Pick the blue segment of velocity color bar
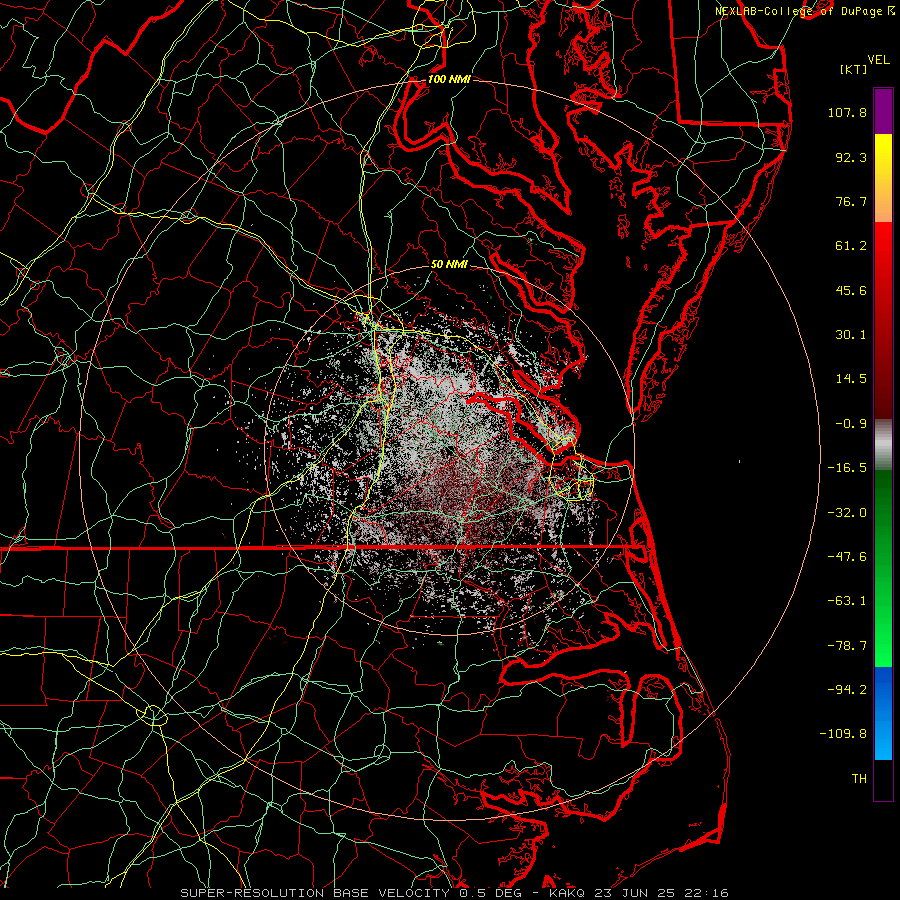Screen dimensions: 900x900 [x=883, y=713]
